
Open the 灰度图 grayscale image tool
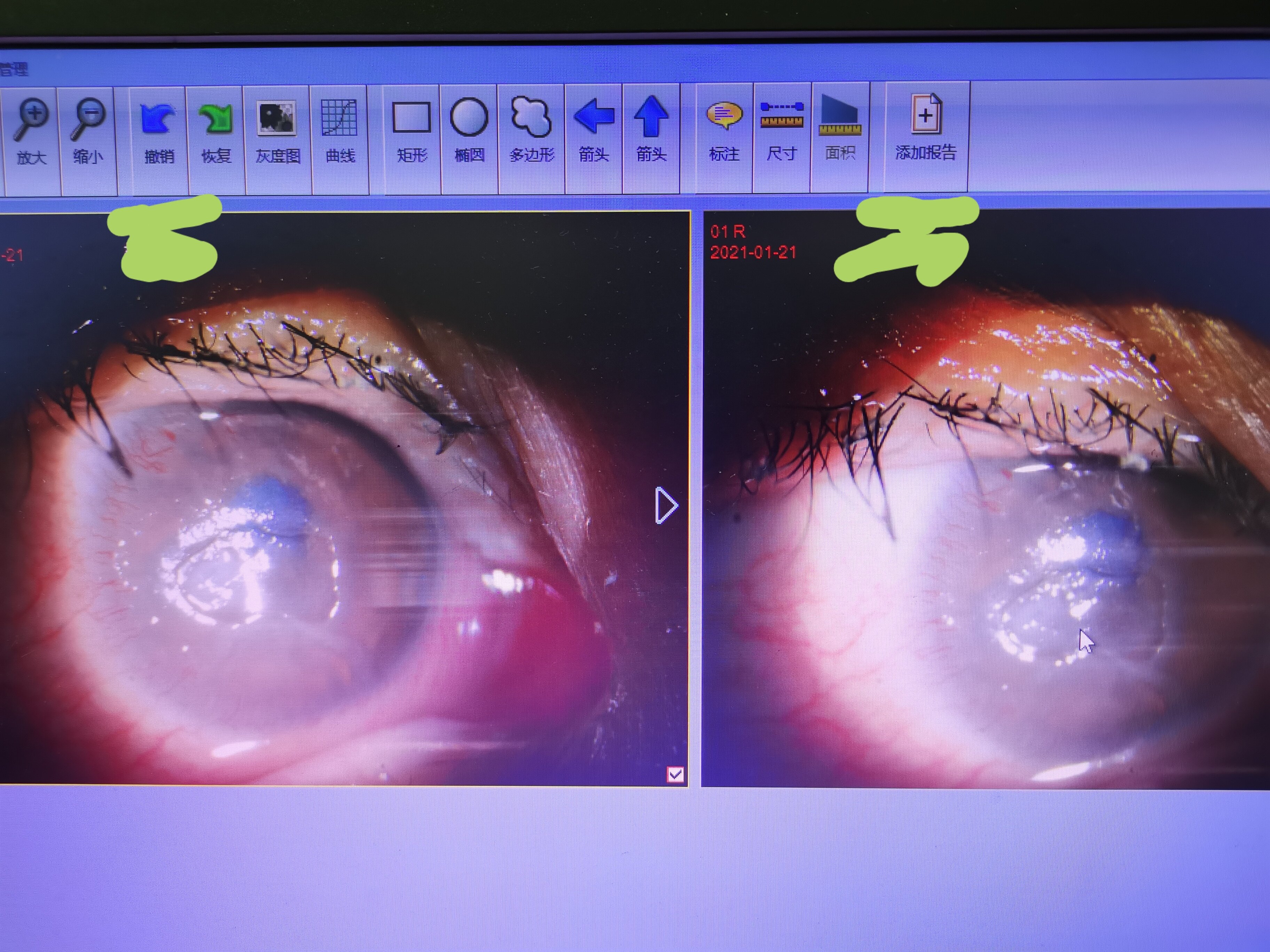(277, 118)
